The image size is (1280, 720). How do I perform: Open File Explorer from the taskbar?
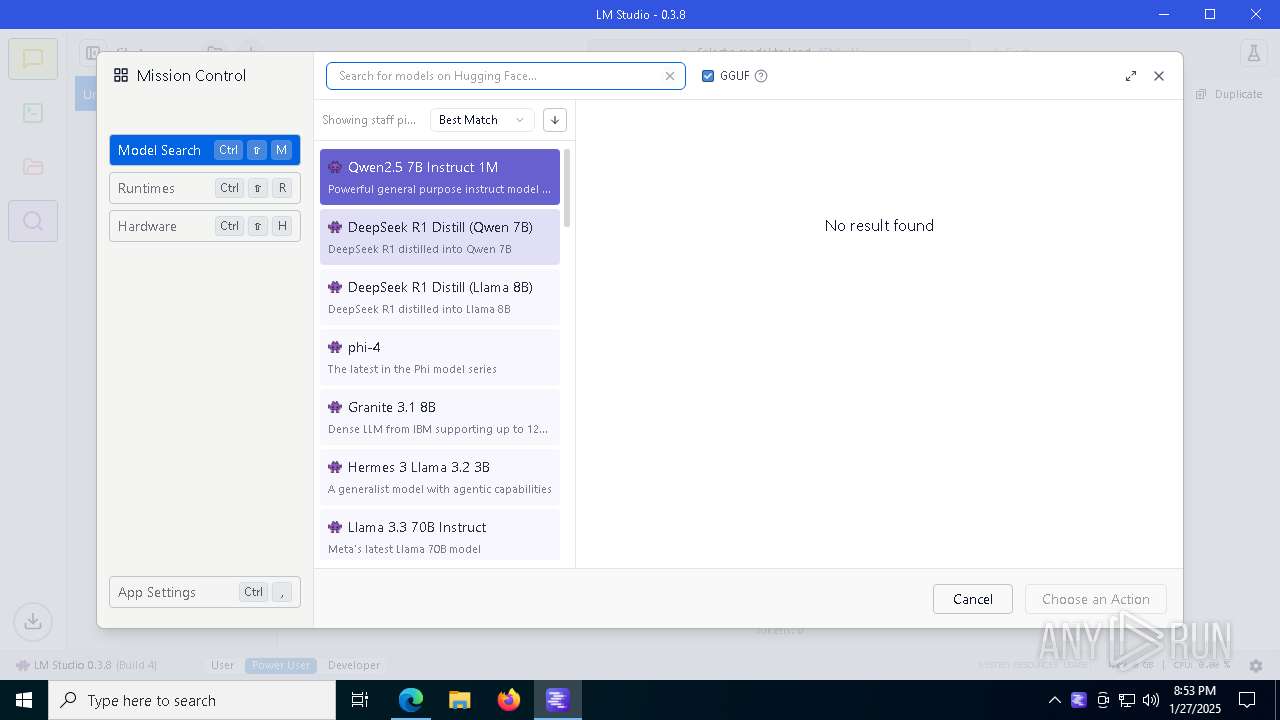coord(459,700)
